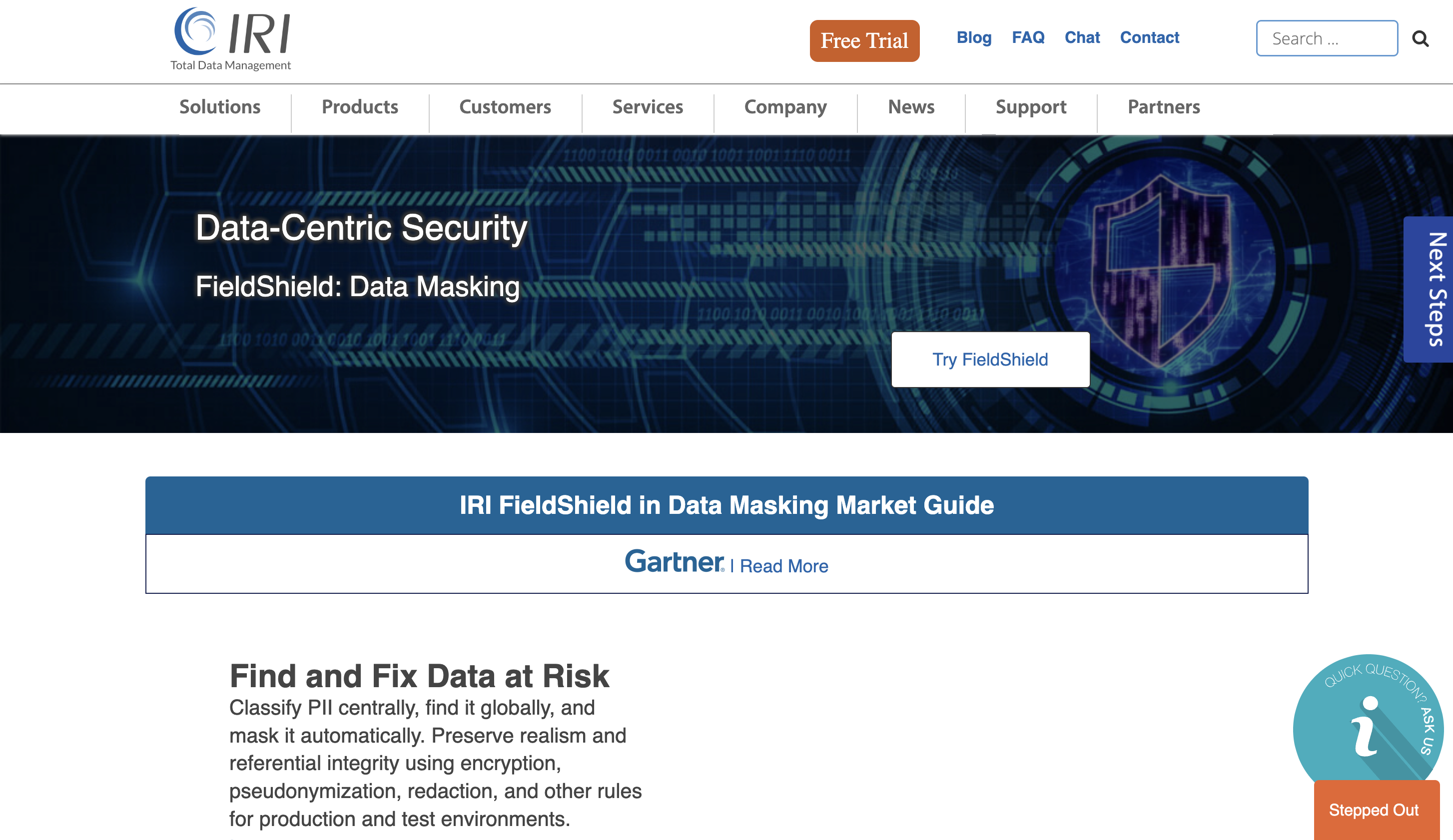The height and width of the screenshot is (840, 1453).
Task: Click the Contact navigation link
Action: [x=1150, y=37]
